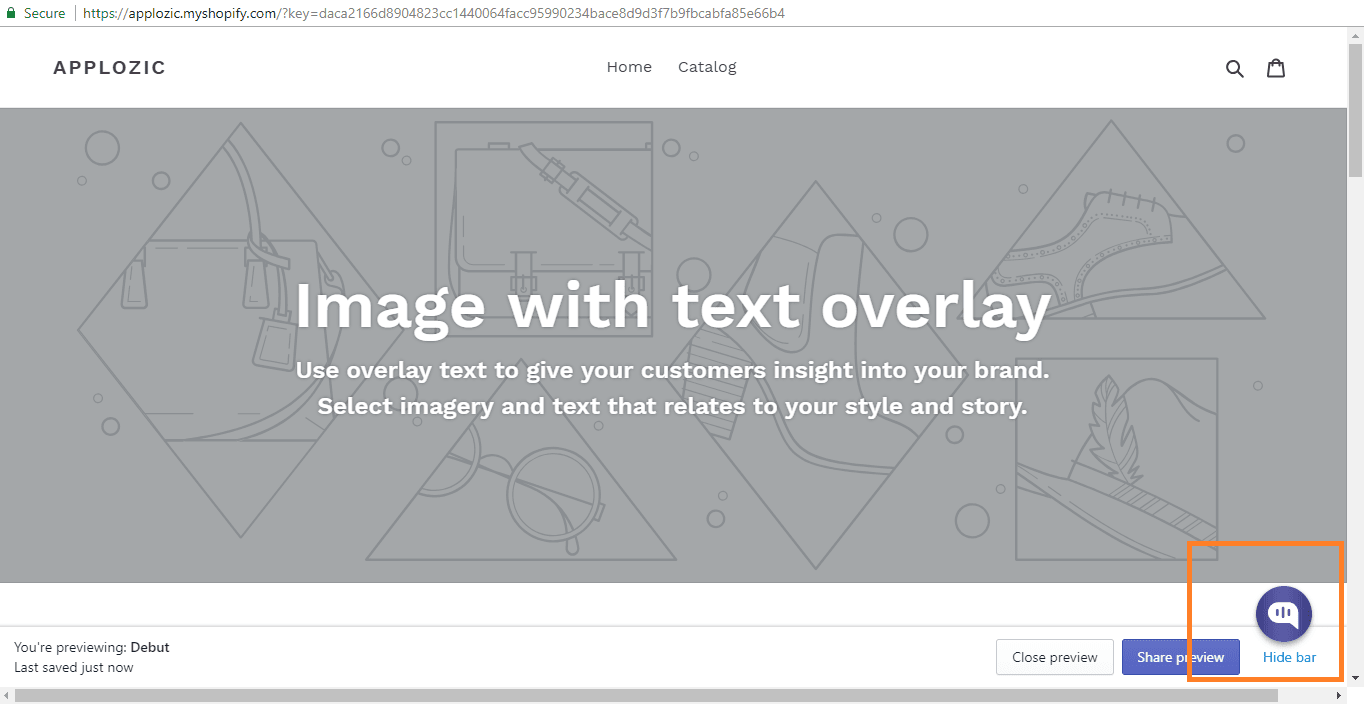
Task: Click the horizontal scrollbar left arrow
Action: (x=8, y=695)
